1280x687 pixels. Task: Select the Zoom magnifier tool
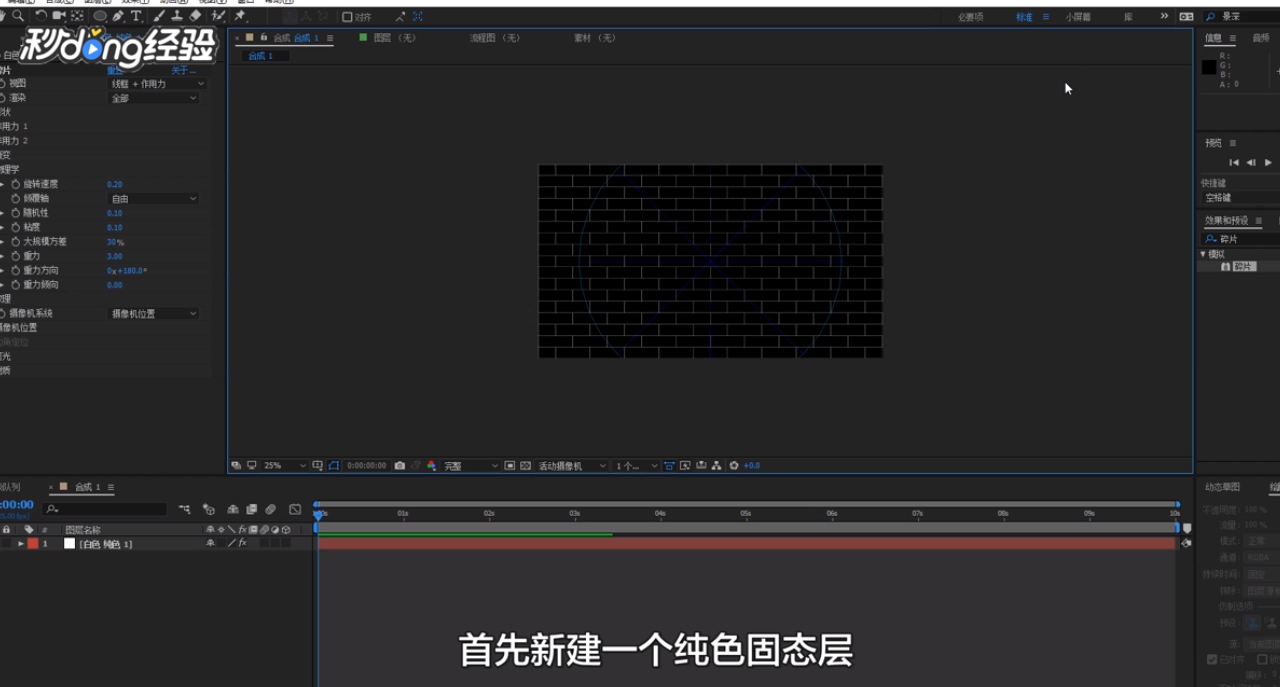tap(18, 16)
